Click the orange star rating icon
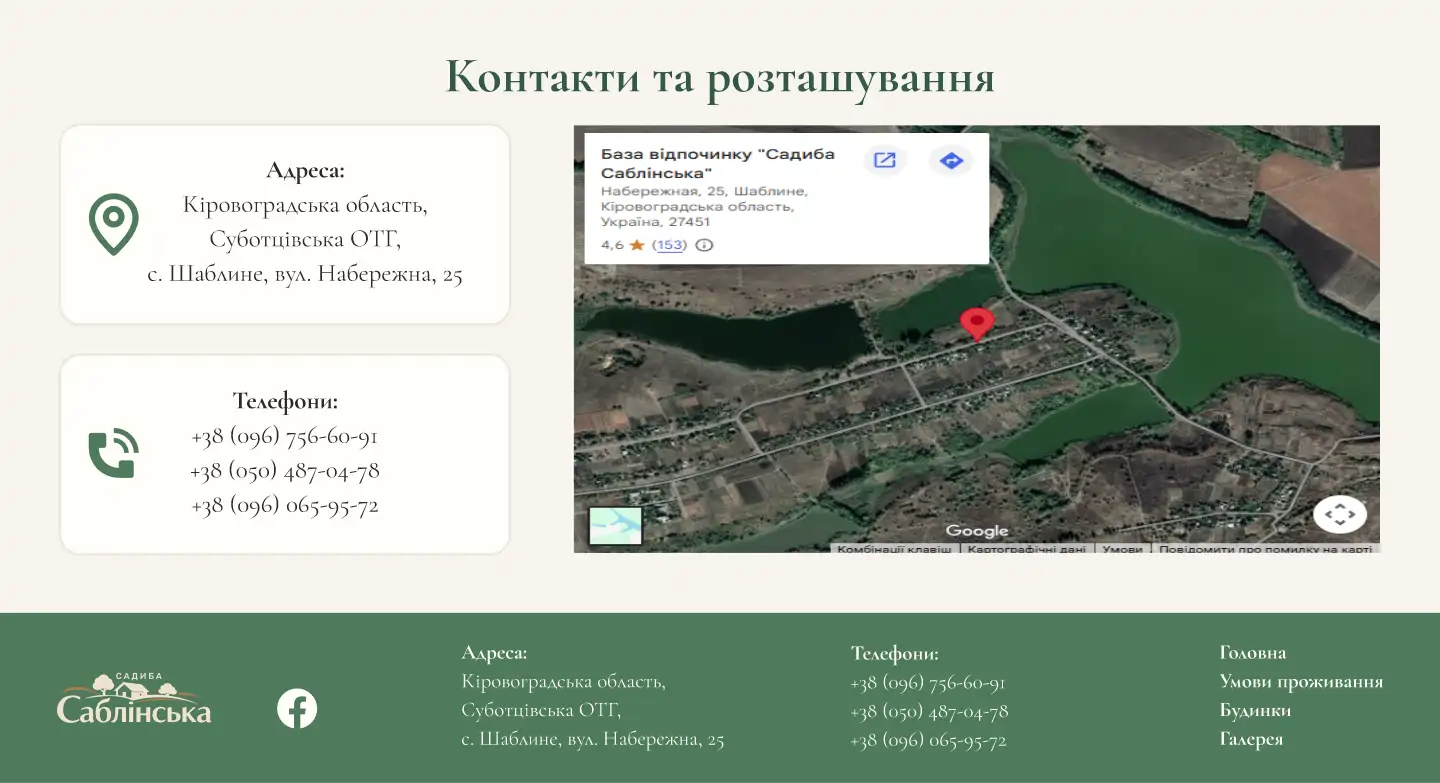This screenshot has width=1440, height=783. tap(637, 244)
